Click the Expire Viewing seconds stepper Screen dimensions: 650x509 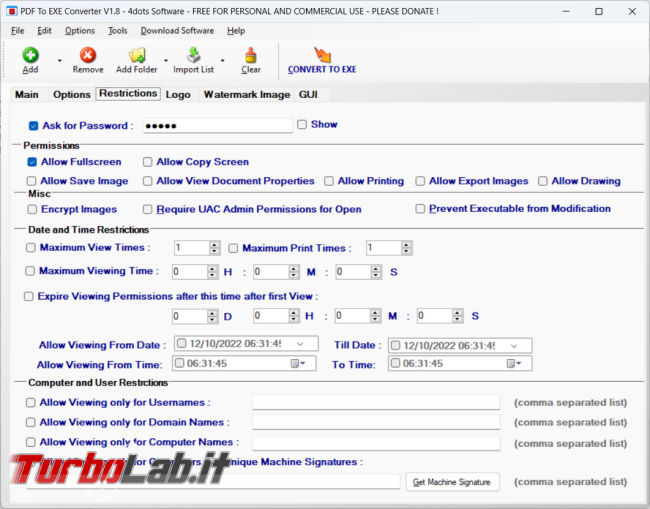[457, 316]
